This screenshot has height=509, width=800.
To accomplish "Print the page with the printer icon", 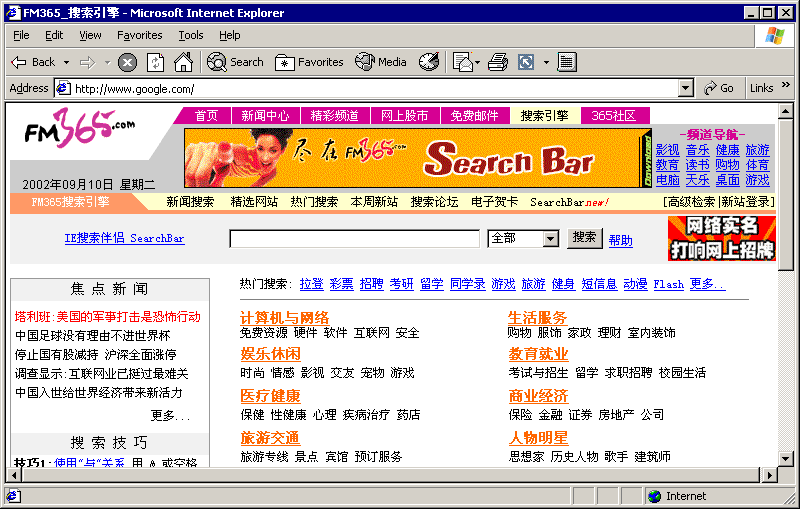I will (x=497, y=62).
